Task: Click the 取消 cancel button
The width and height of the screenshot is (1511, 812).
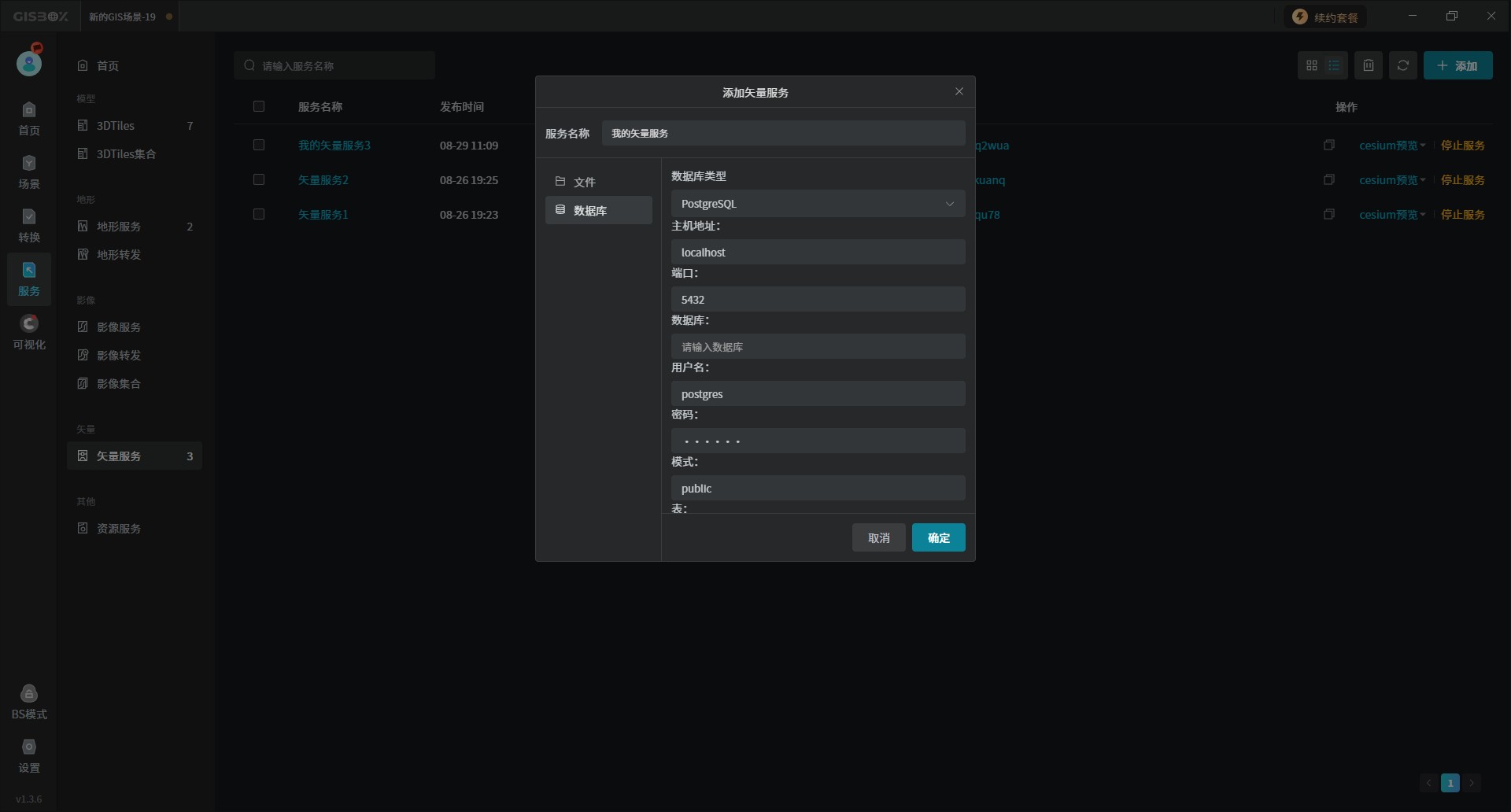Action: (878, 538)
